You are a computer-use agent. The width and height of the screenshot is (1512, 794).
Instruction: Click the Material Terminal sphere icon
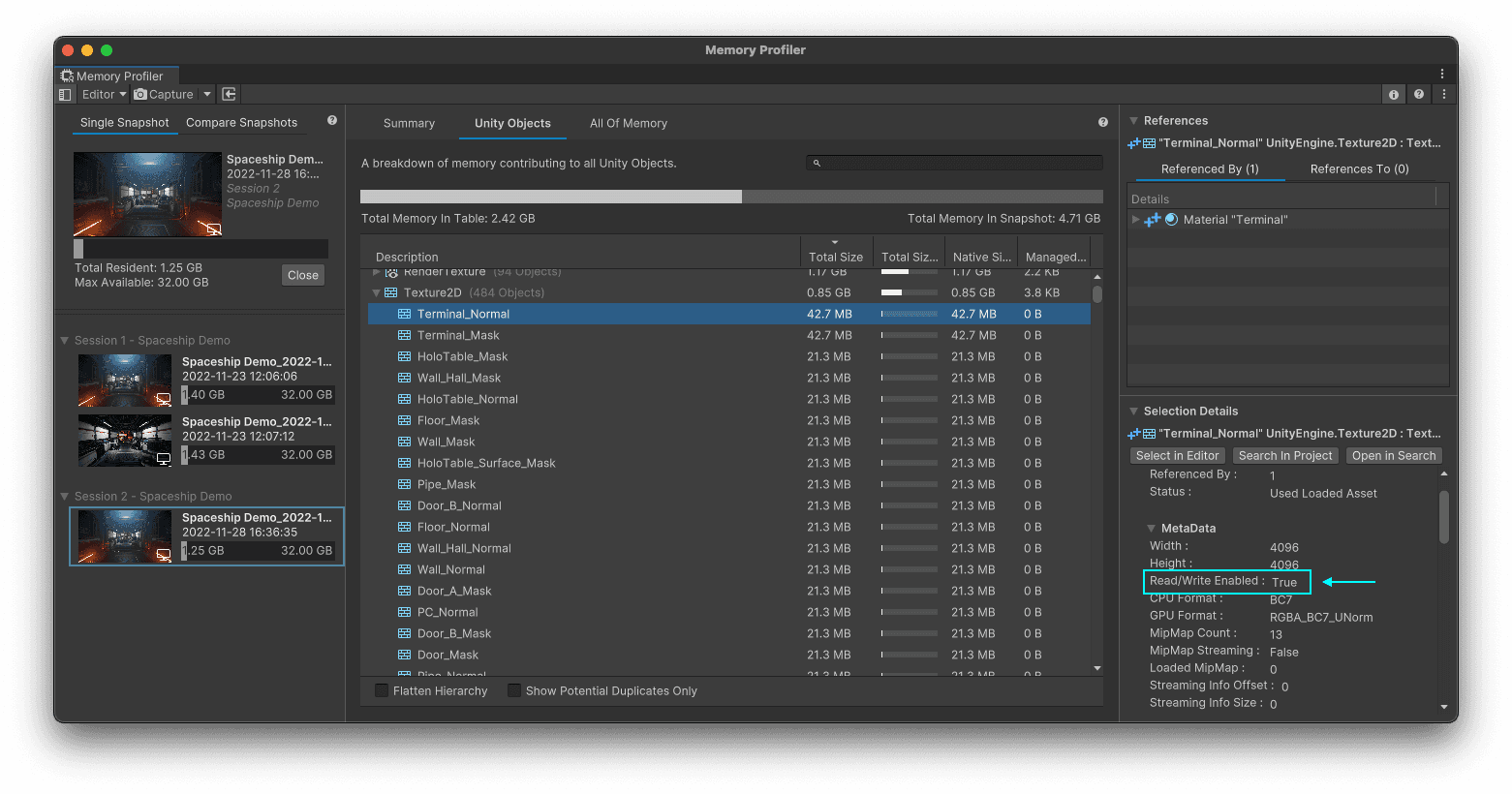(1171, 220)
